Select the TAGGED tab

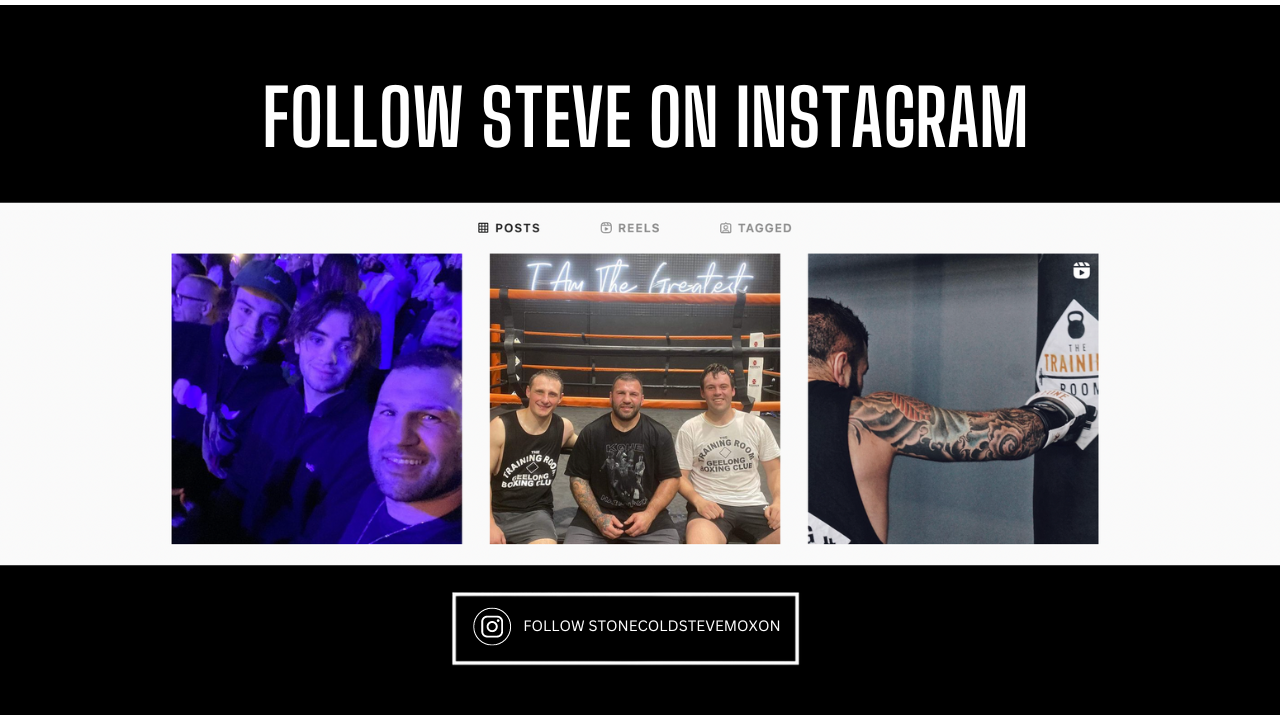pos(756,228)
